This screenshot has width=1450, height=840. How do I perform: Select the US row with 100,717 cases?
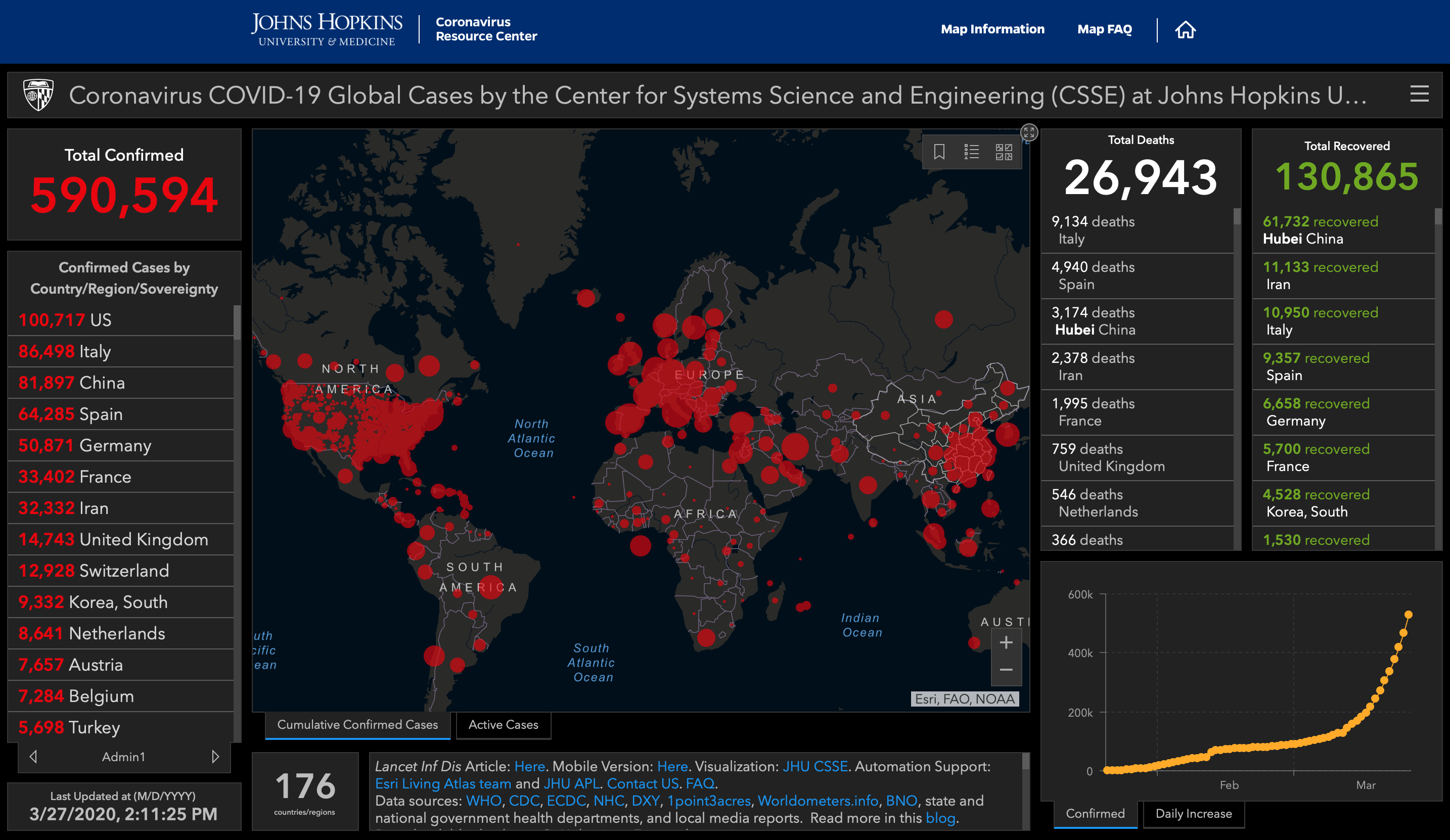click(121, 320)
